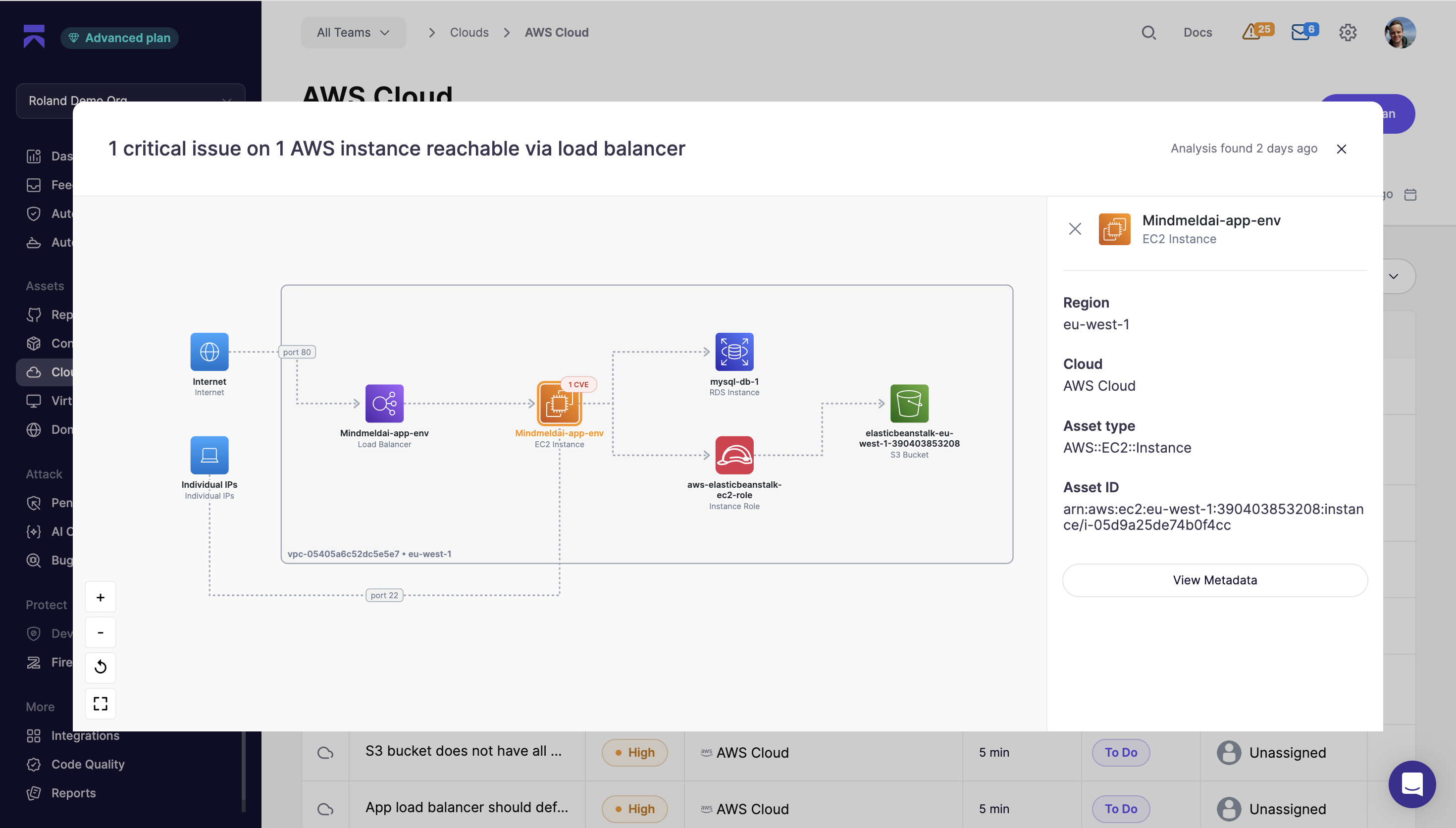Click the Advanced plan badge
Viewport: 1456px width, 828px height.
[x=119, y=38]
